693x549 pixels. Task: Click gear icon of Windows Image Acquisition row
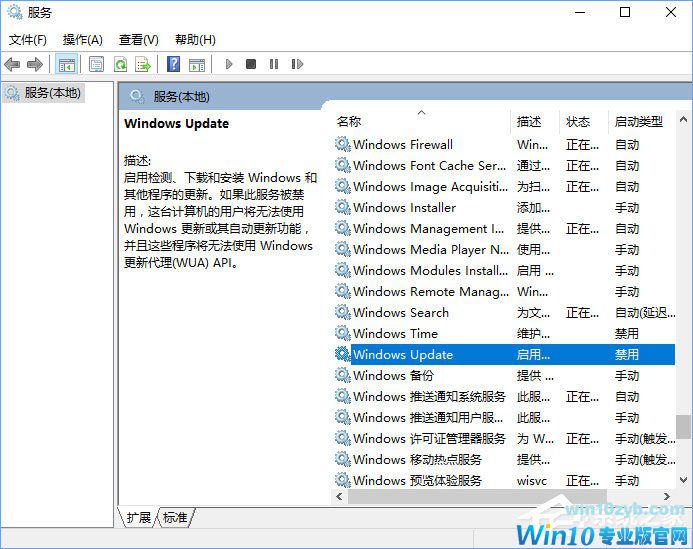(x=343, y=186)
